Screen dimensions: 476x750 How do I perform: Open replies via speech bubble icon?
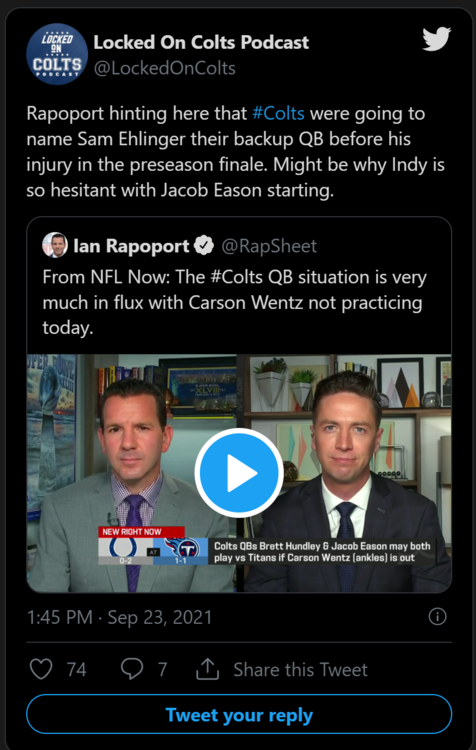(x=132, y=669)
